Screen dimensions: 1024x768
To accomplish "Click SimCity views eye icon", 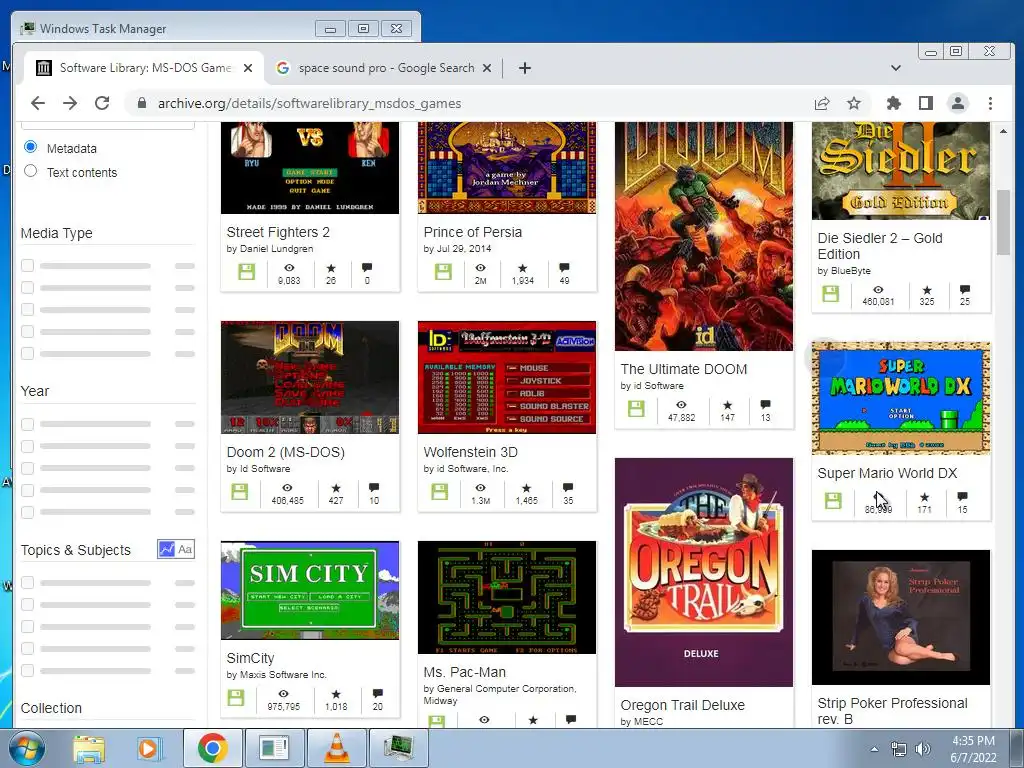I will [x=283, y=694].
